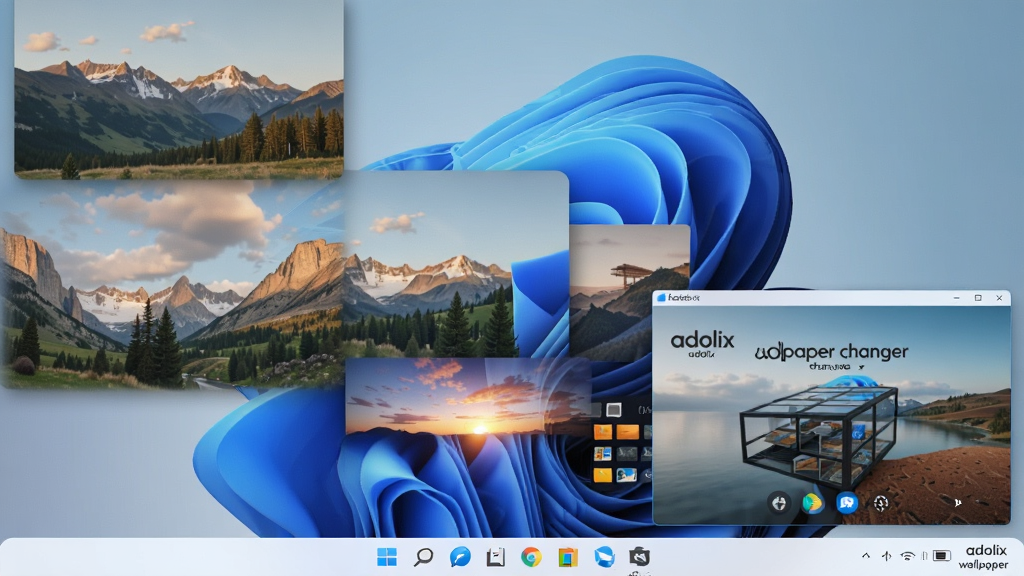1024x576 pixels.
Task: Click the circular refresh icon in adolix window
Action: coord(881,503)
